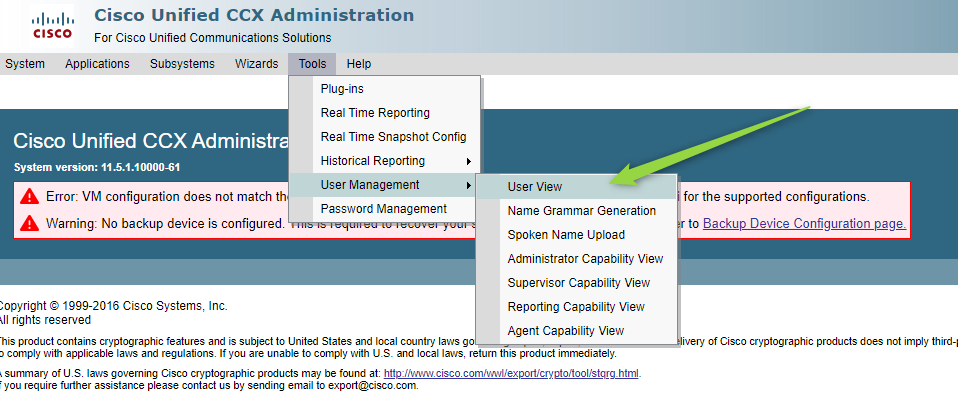The width and height of the screenshot is (958, 416).
Task: Select Plug-ins from the Tools menu
Action: pos(385,89)
